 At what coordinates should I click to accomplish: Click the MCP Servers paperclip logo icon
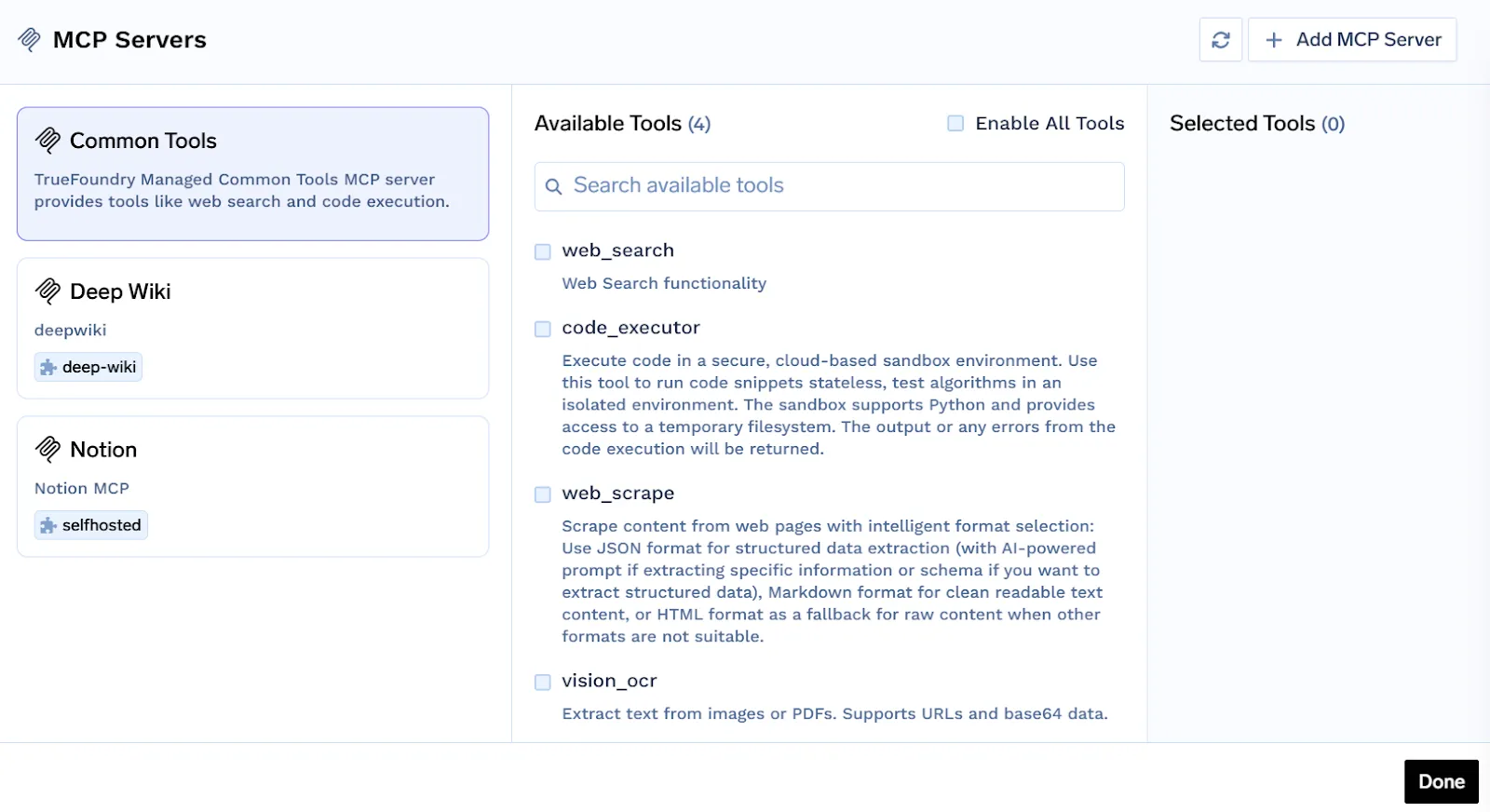tap(29, 39)
